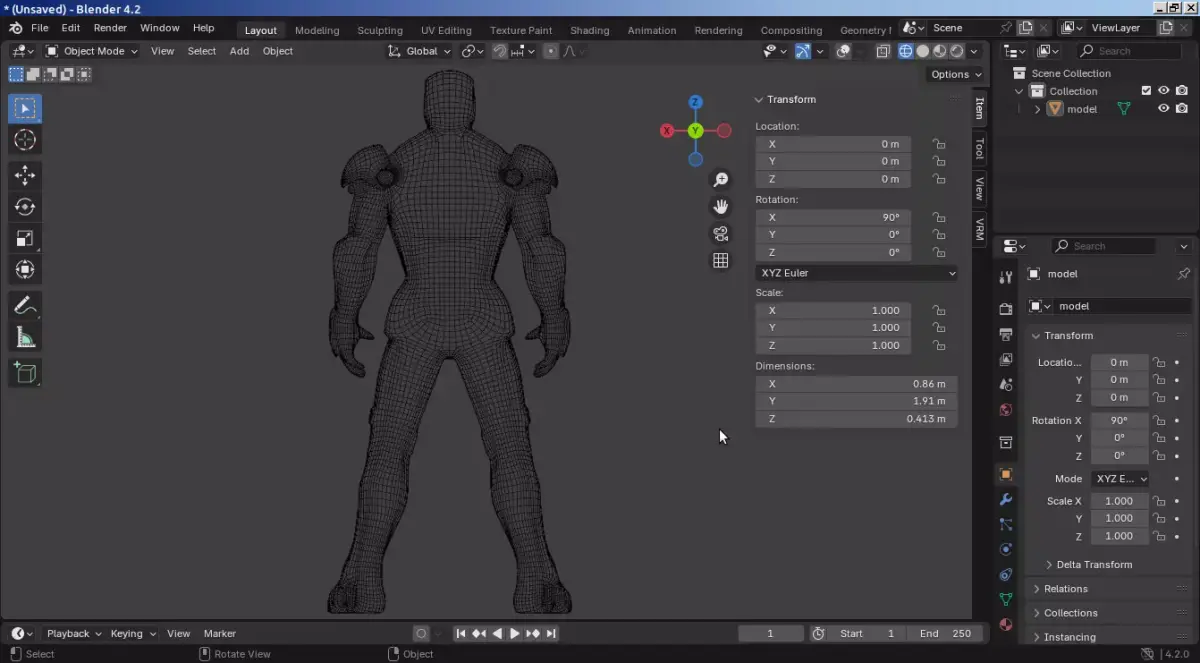Toggle the camera view icon

click(x=720, y=233)
